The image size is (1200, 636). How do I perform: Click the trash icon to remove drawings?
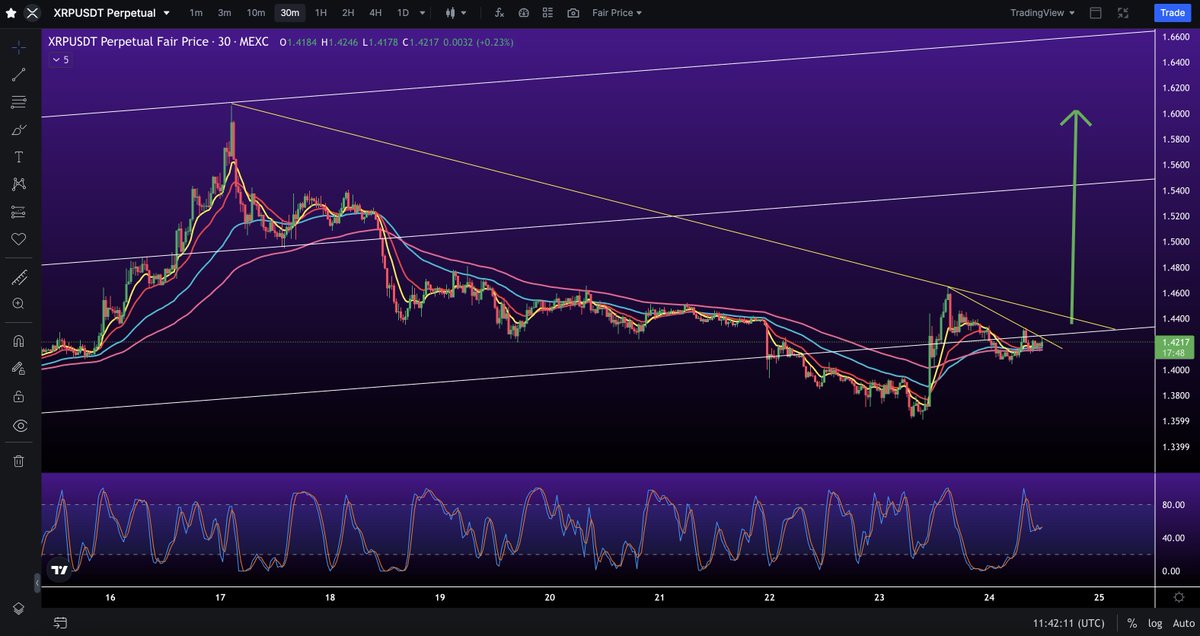[18, 461]
